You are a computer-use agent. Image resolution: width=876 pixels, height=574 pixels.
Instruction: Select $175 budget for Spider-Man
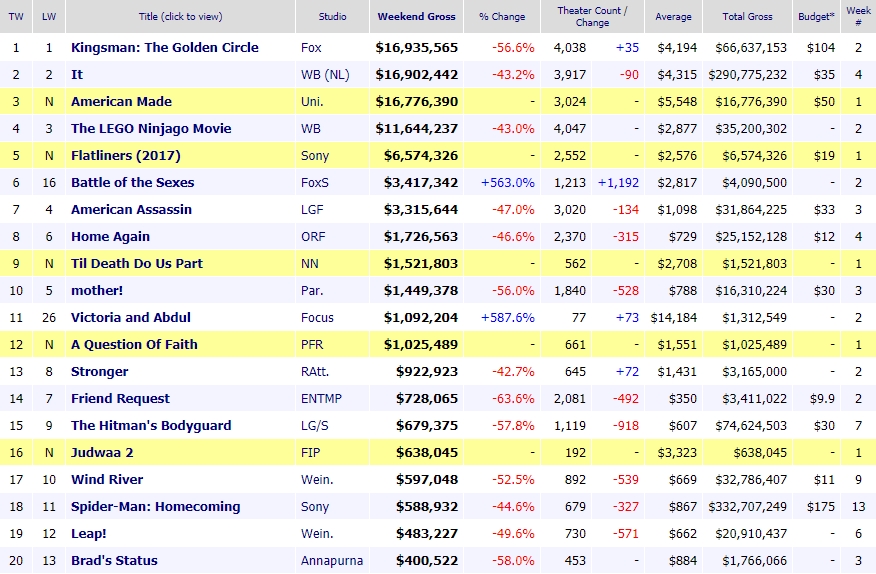tap(821, 506)
